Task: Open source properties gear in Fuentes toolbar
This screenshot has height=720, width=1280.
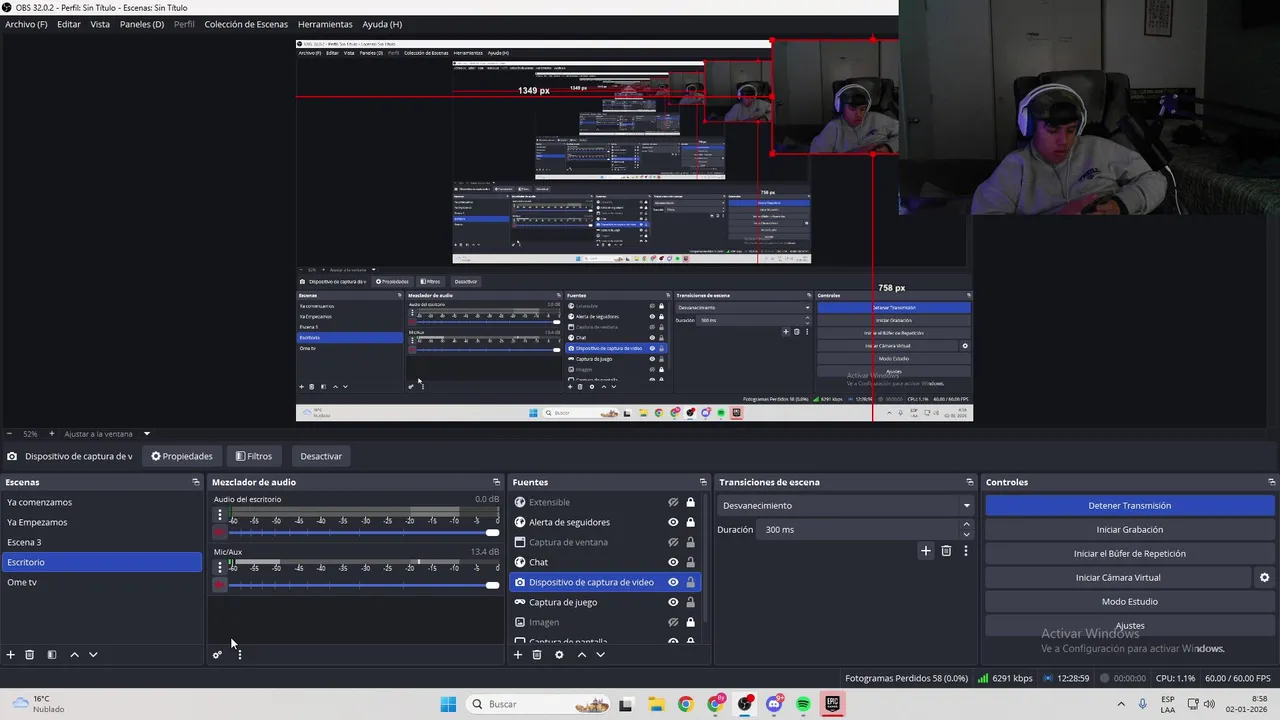Action: 559,655
